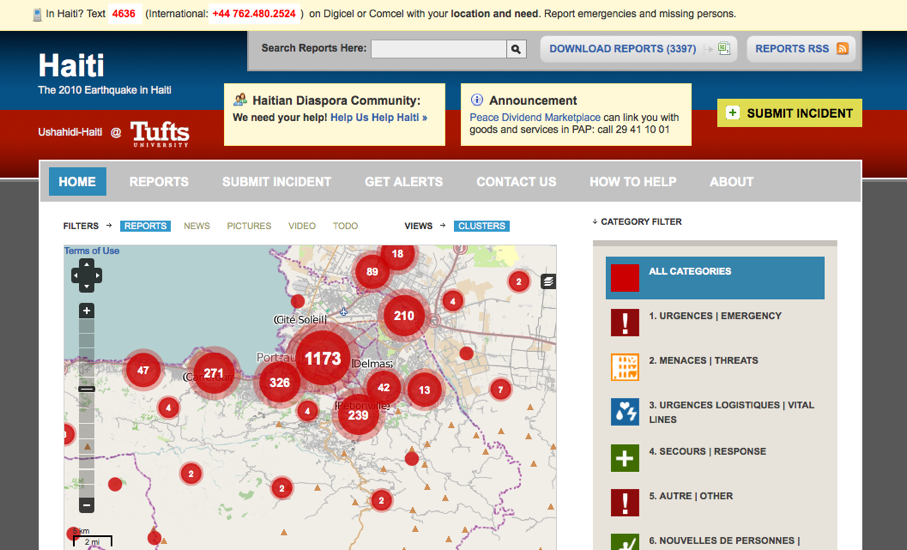Image resolution: width=907 pixels, height=550 pixels.
Task: Open the 18 reports cluster
Action: click(397, 255)
